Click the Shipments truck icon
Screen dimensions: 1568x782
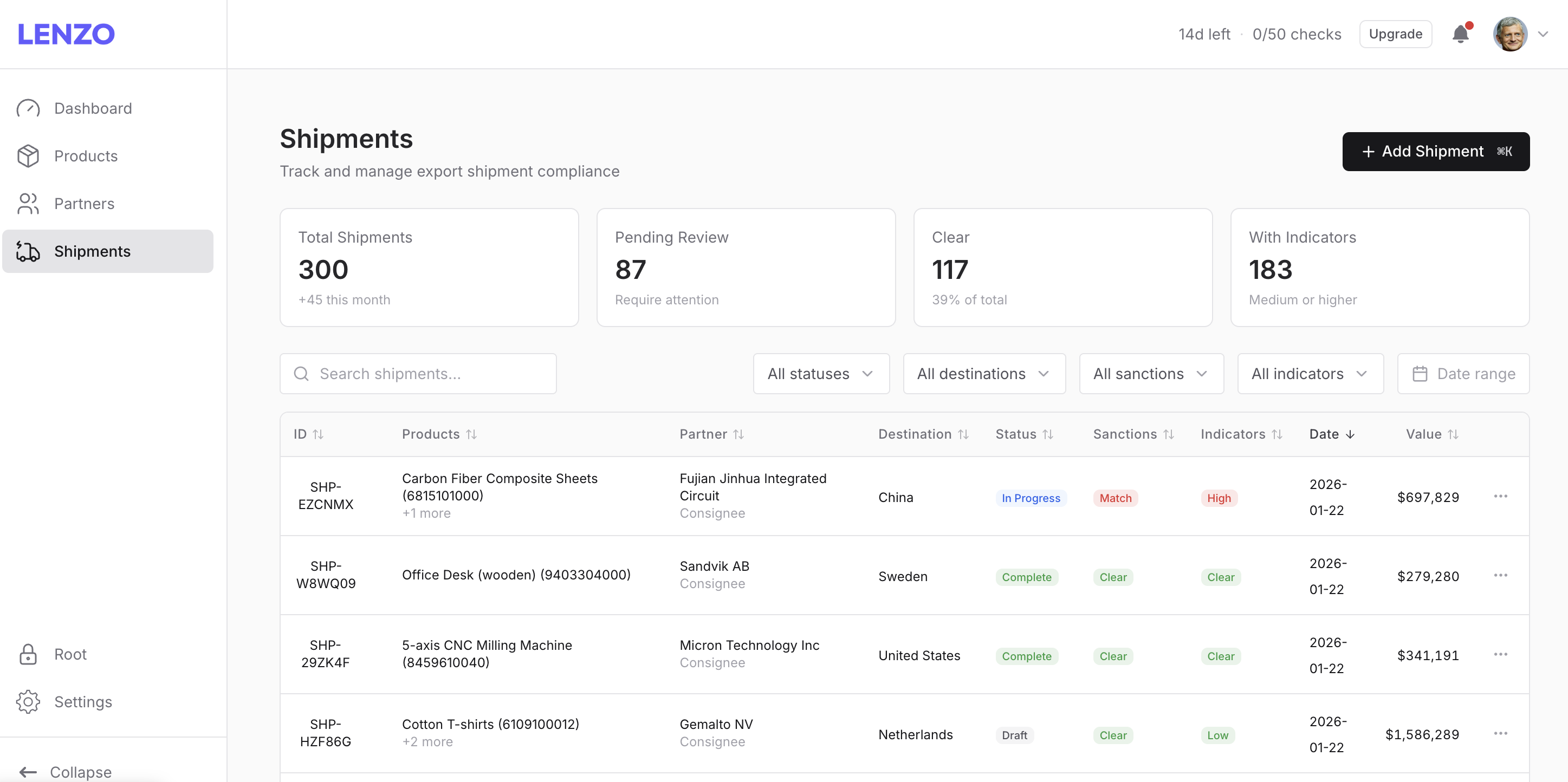pyautogui.click(x=28, y=251)
